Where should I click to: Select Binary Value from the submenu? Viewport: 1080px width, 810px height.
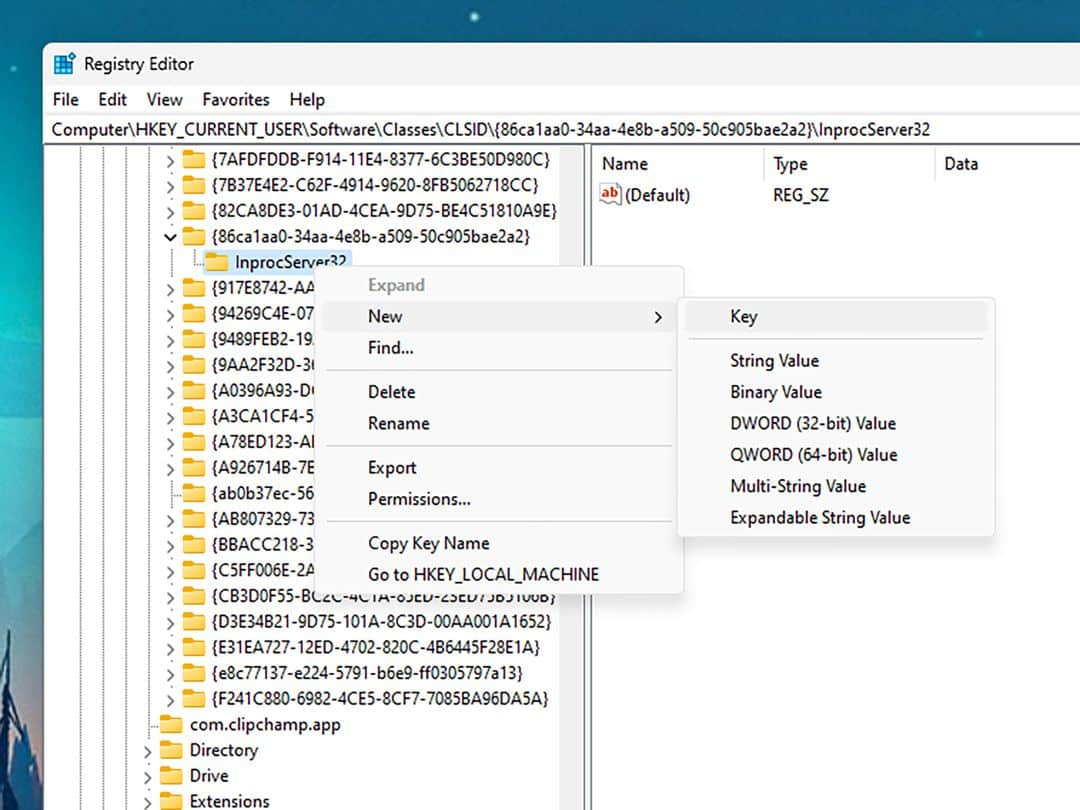tap(836, 392)
